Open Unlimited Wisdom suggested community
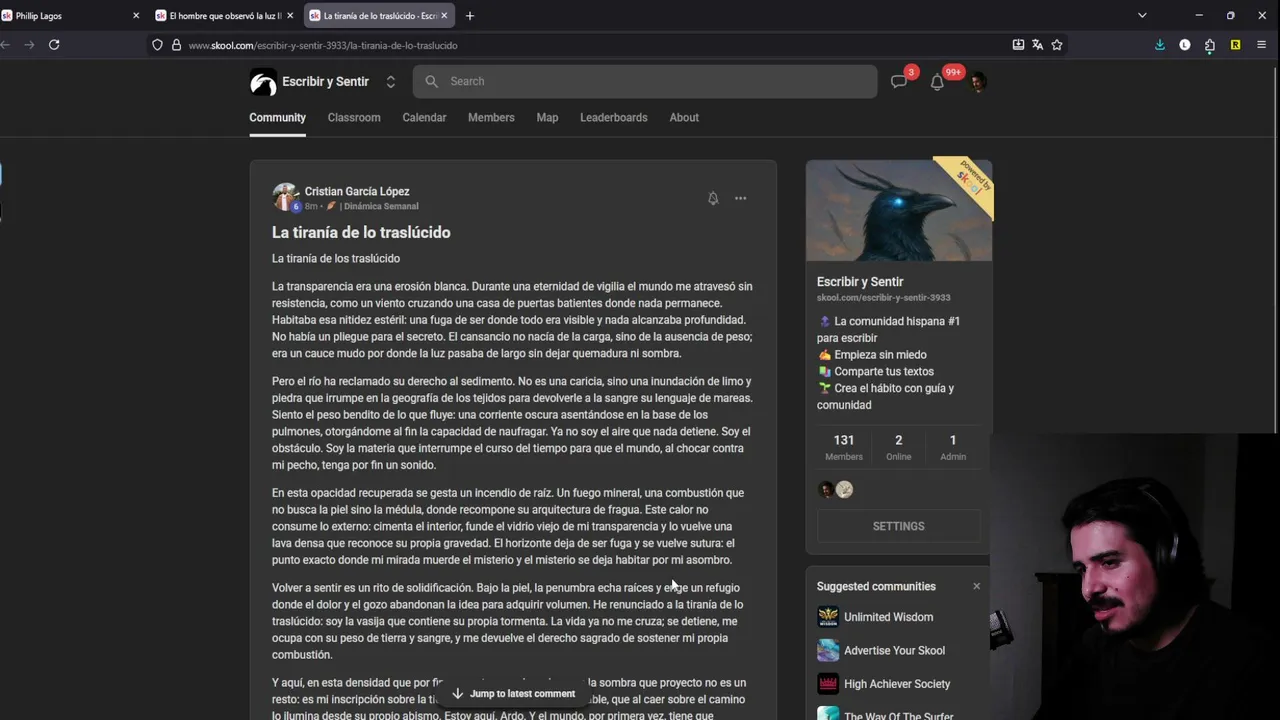1280x720 pixels. (x=888, y=617)
